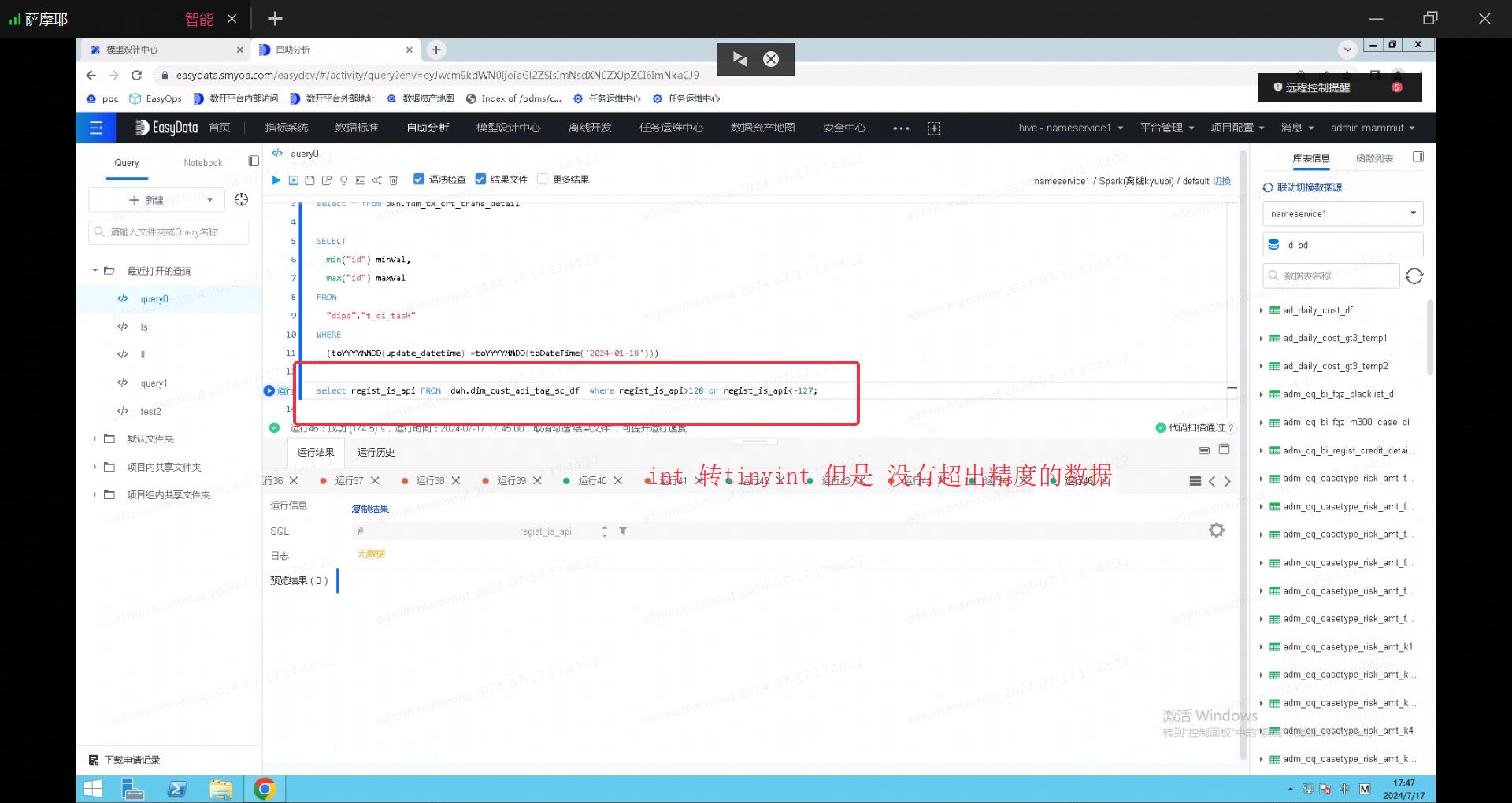Format the SQL using the indent icon
The image size is (1512, 803).
(x=360, y=179)
